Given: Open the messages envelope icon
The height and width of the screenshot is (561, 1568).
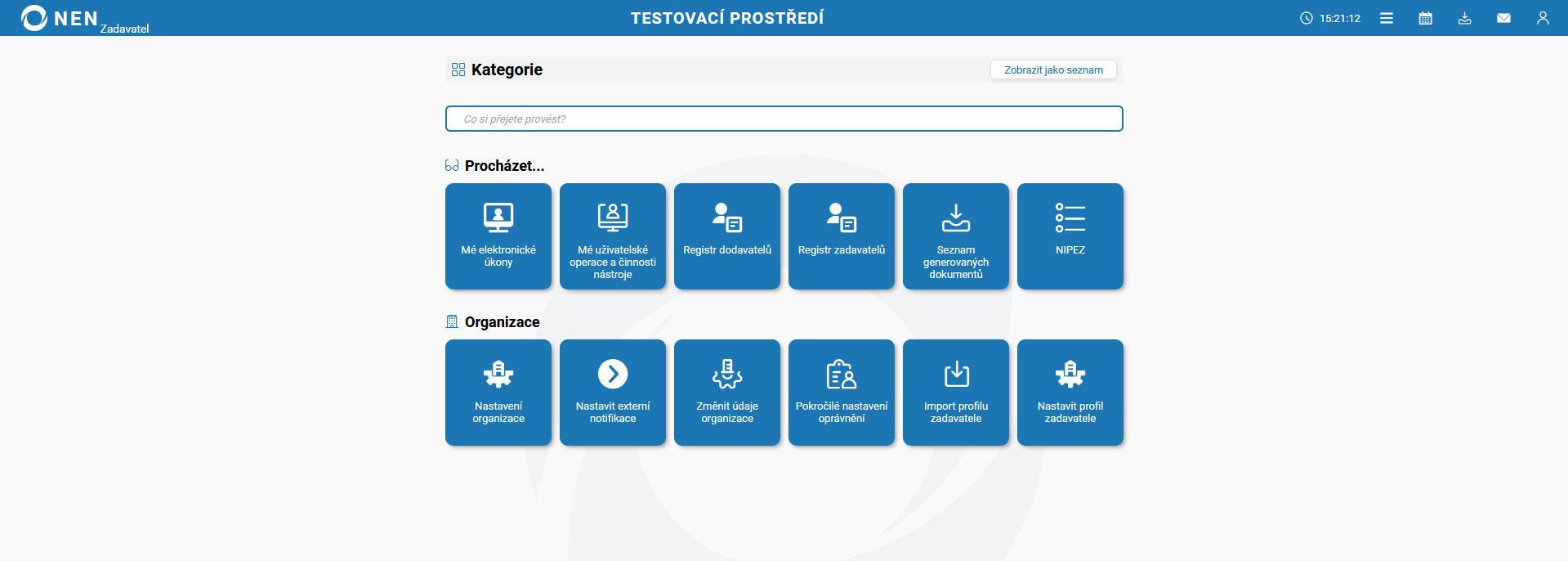Looking at the screenshot, I should [x=1503, y=18].
